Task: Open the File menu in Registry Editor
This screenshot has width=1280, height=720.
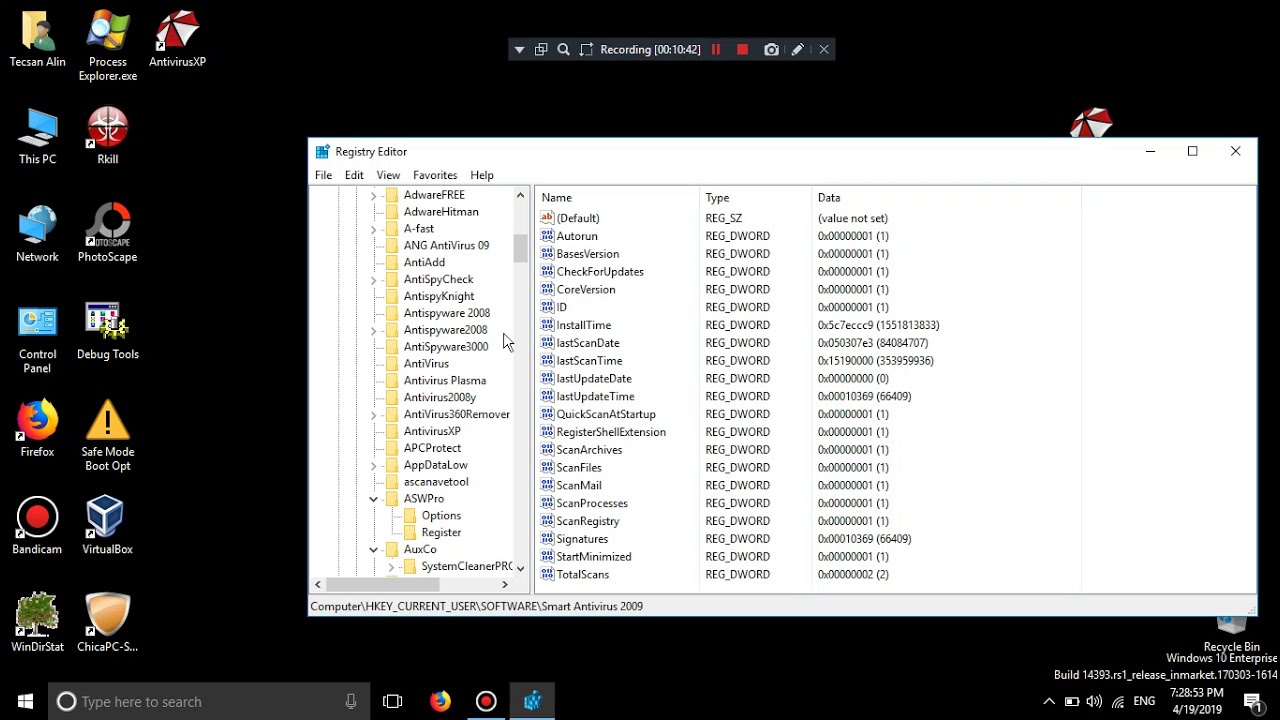Action: (x=323, y=175)
